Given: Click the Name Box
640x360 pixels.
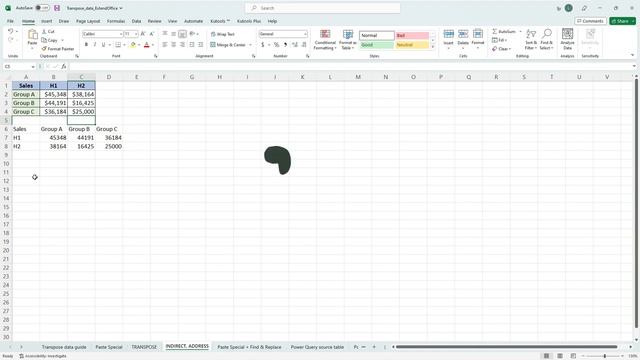Looking at the screenshot, I should 19,66.
